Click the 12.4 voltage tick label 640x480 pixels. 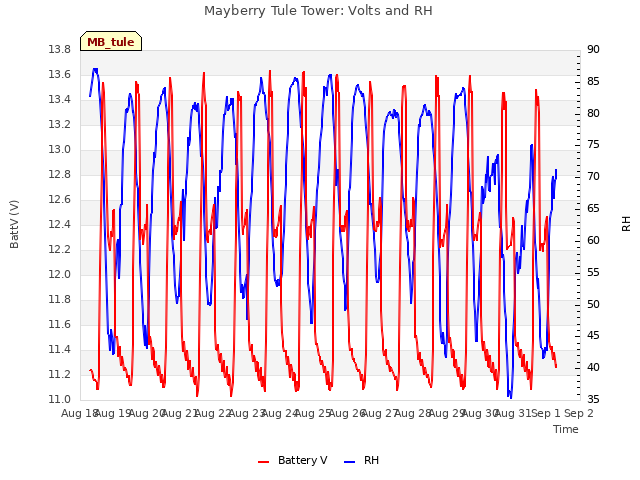(60, 224)
